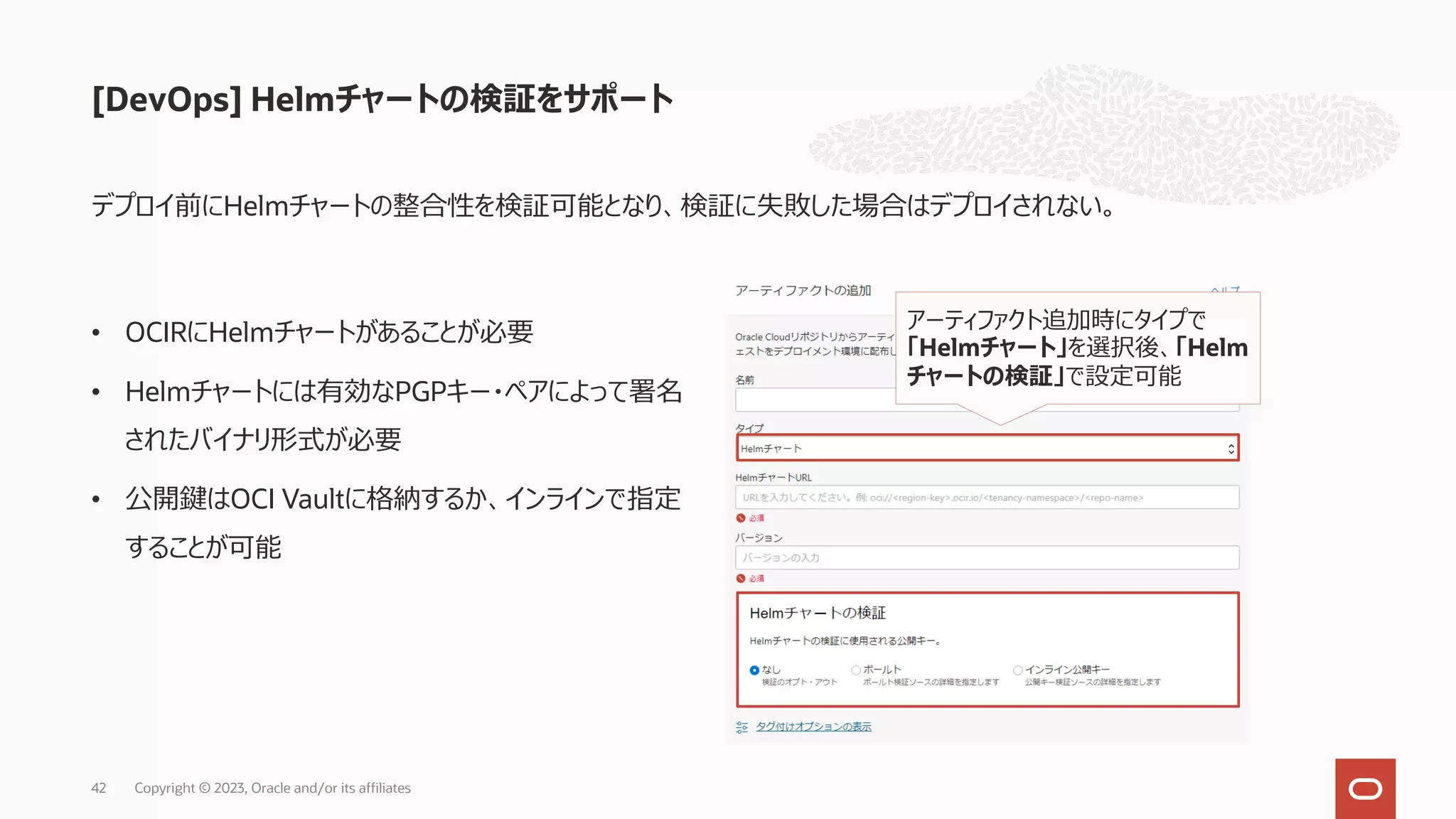1456x819 pixels.
Task: Click the バージョン input field
Action: coord(987,557)
